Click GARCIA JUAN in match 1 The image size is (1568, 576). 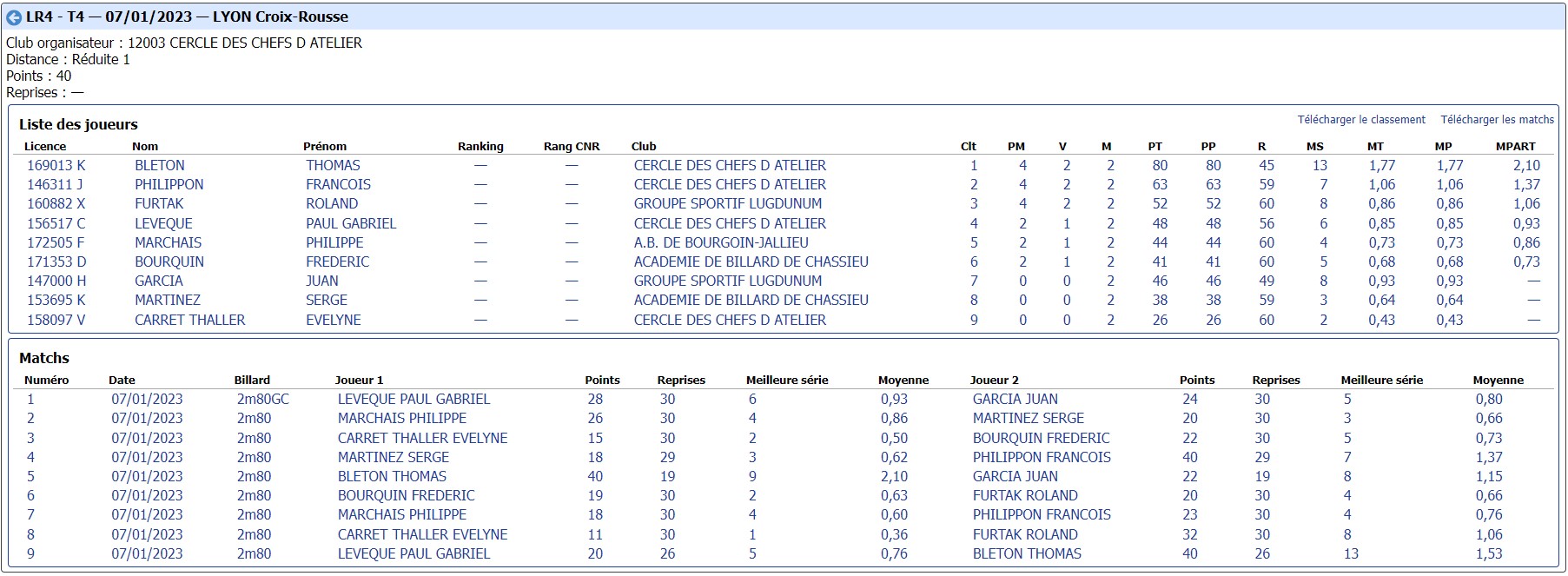click(1016, 399)
